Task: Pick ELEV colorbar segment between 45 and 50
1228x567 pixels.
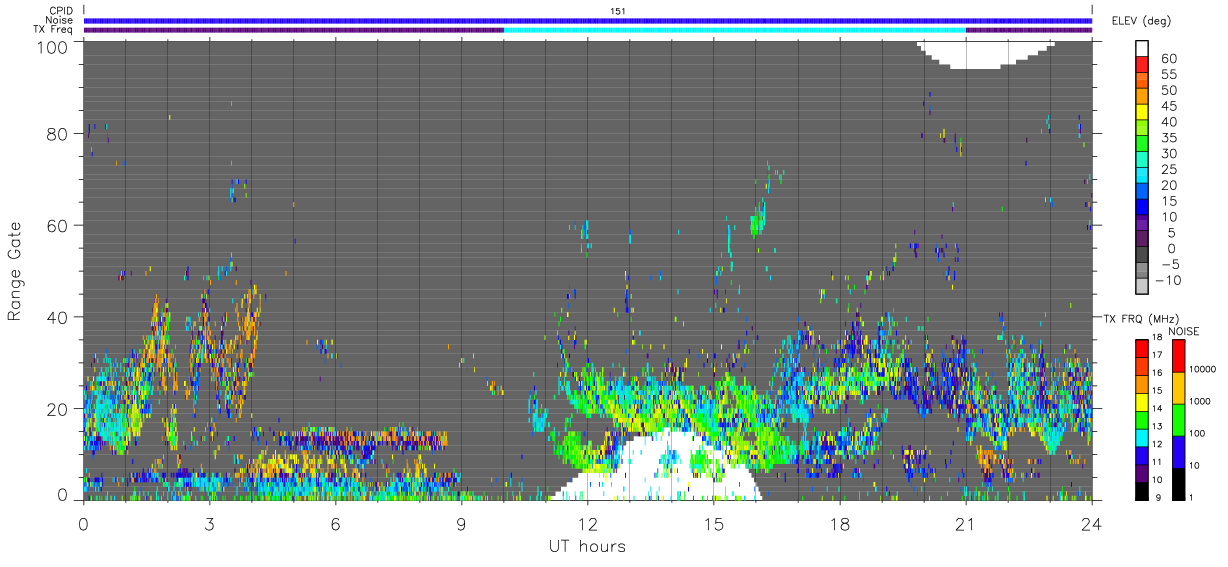Action: pyautogui.click(x=1143, y=96)
